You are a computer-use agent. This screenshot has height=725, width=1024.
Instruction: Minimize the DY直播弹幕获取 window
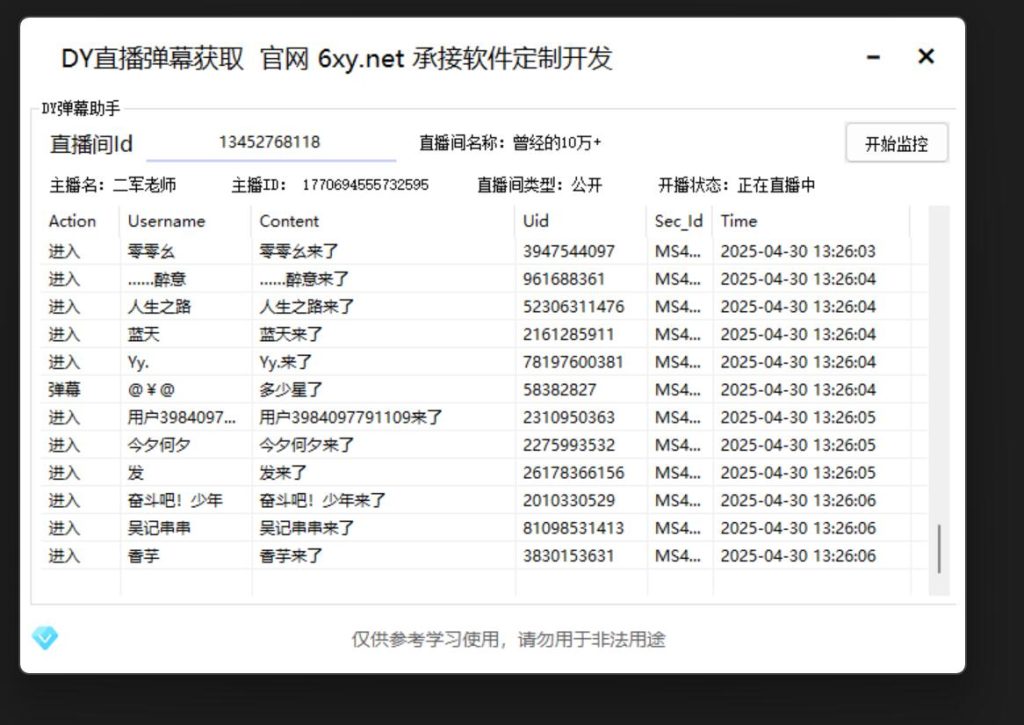(x=873, y=57)
